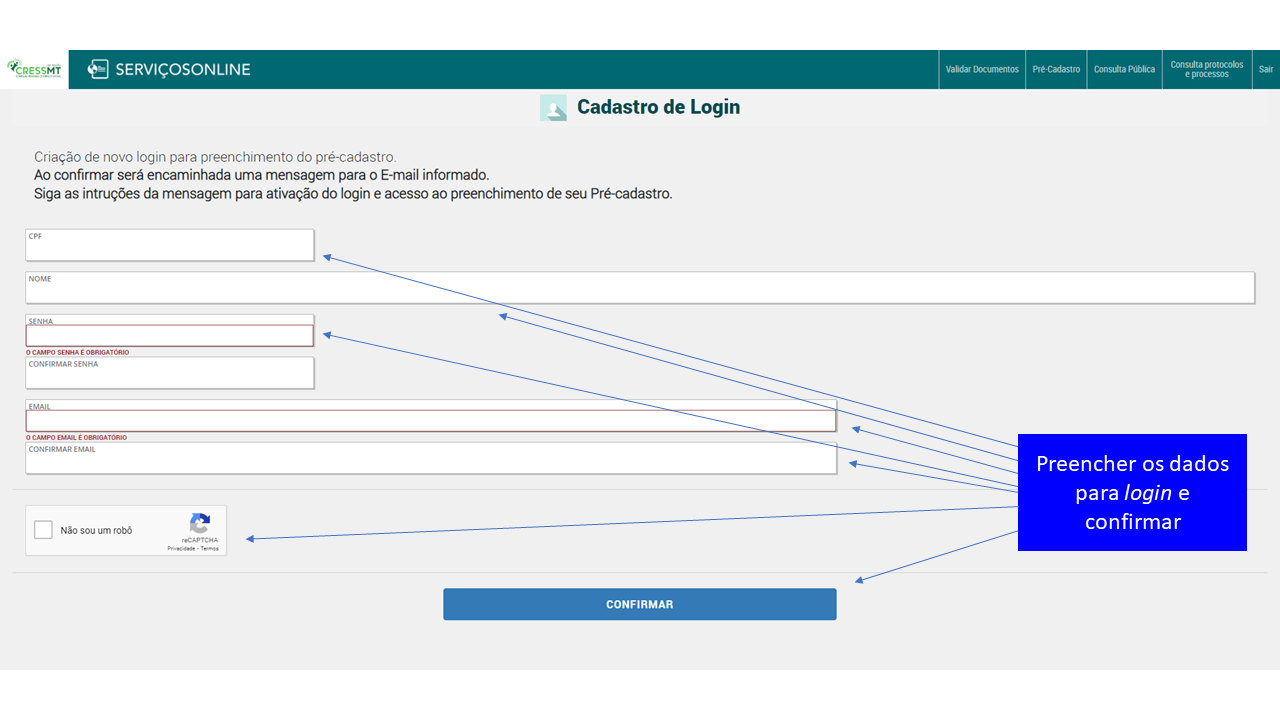This screenshot has height=720, width=1280.
Task: Open Pré-Cadastro menu item
Action: 1056,69
